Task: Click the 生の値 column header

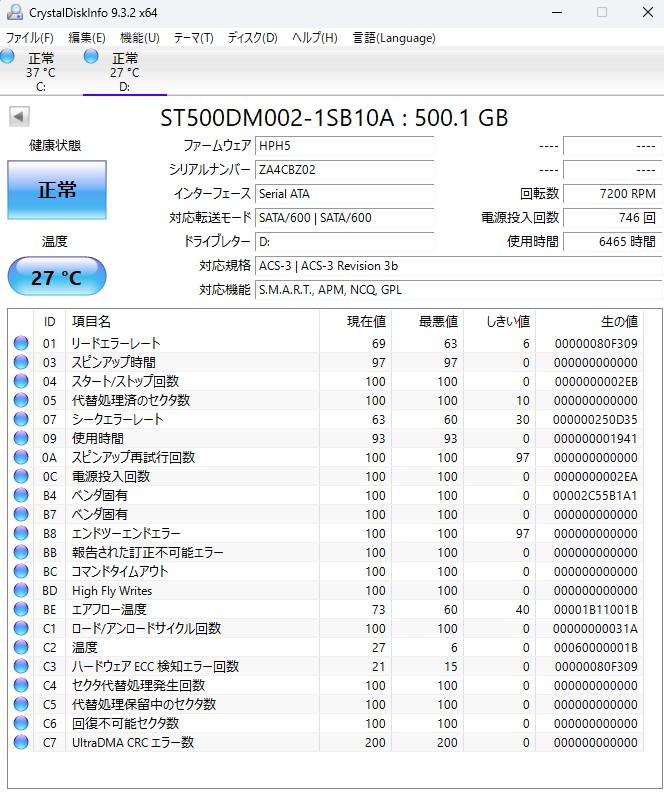Action: tap(590, 322)
